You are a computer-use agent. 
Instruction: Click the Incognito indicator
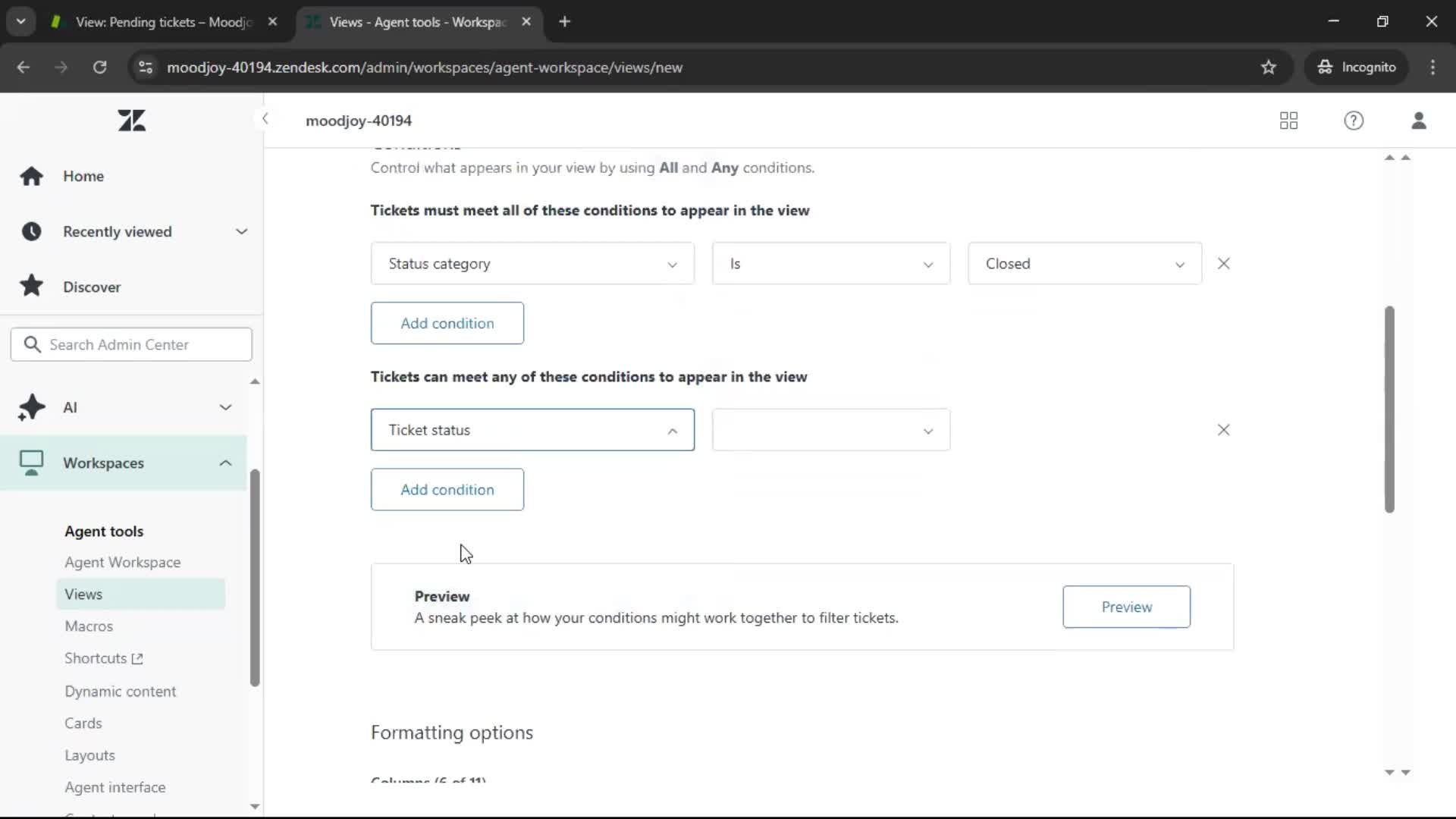pos(1357,67)
